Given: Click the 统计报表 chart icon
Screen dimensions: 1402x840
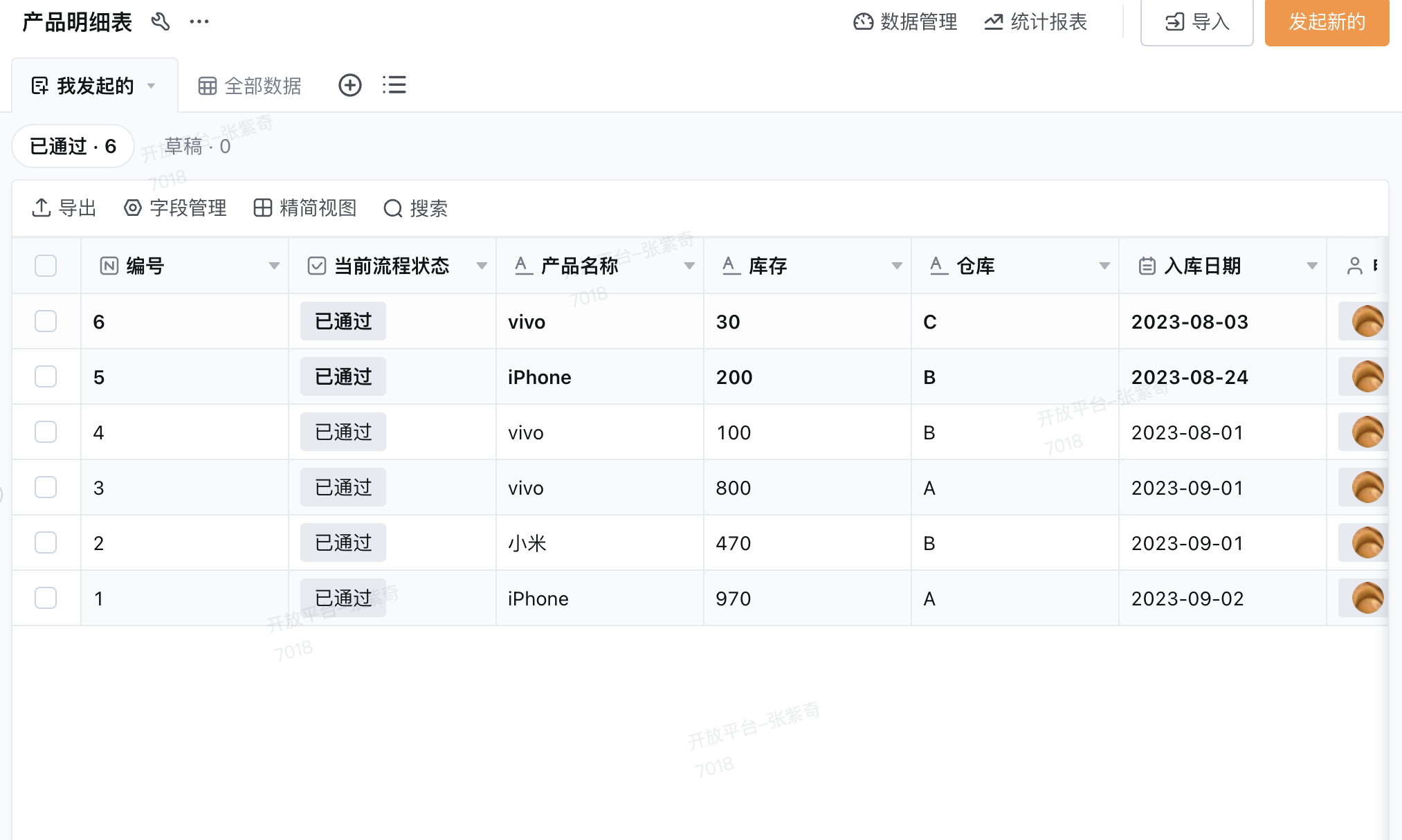Looking at the screenshot, I should 994,22.
